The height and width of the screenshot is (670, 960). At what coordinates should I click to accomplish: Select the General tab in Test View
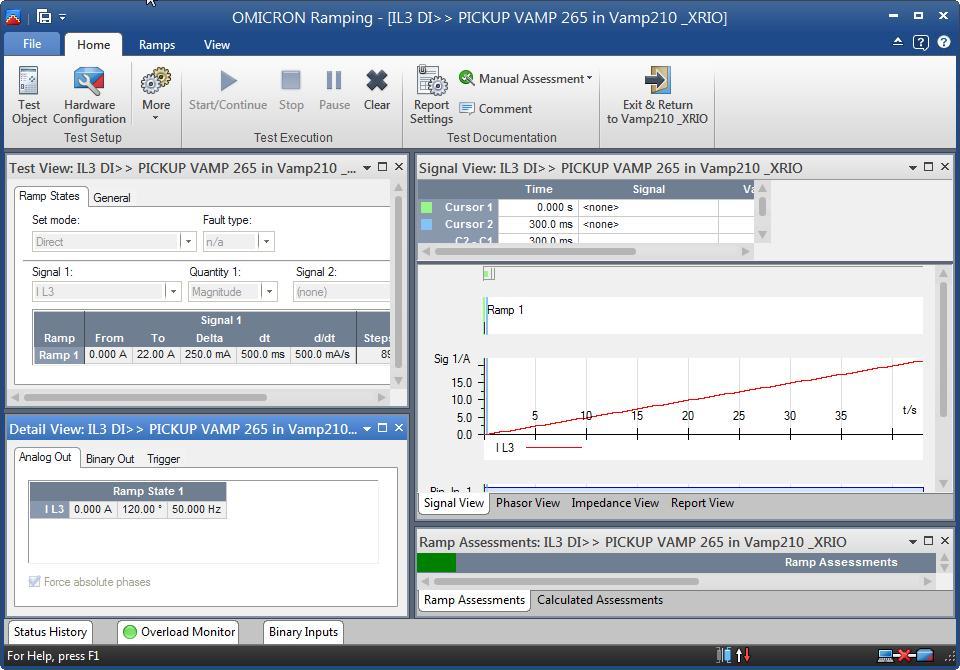(111, 198)
